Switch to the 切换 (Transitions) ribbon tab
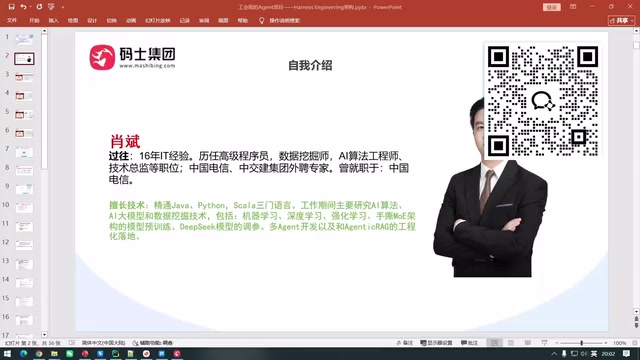The image size is (640, 360). (x=111, y=20)
